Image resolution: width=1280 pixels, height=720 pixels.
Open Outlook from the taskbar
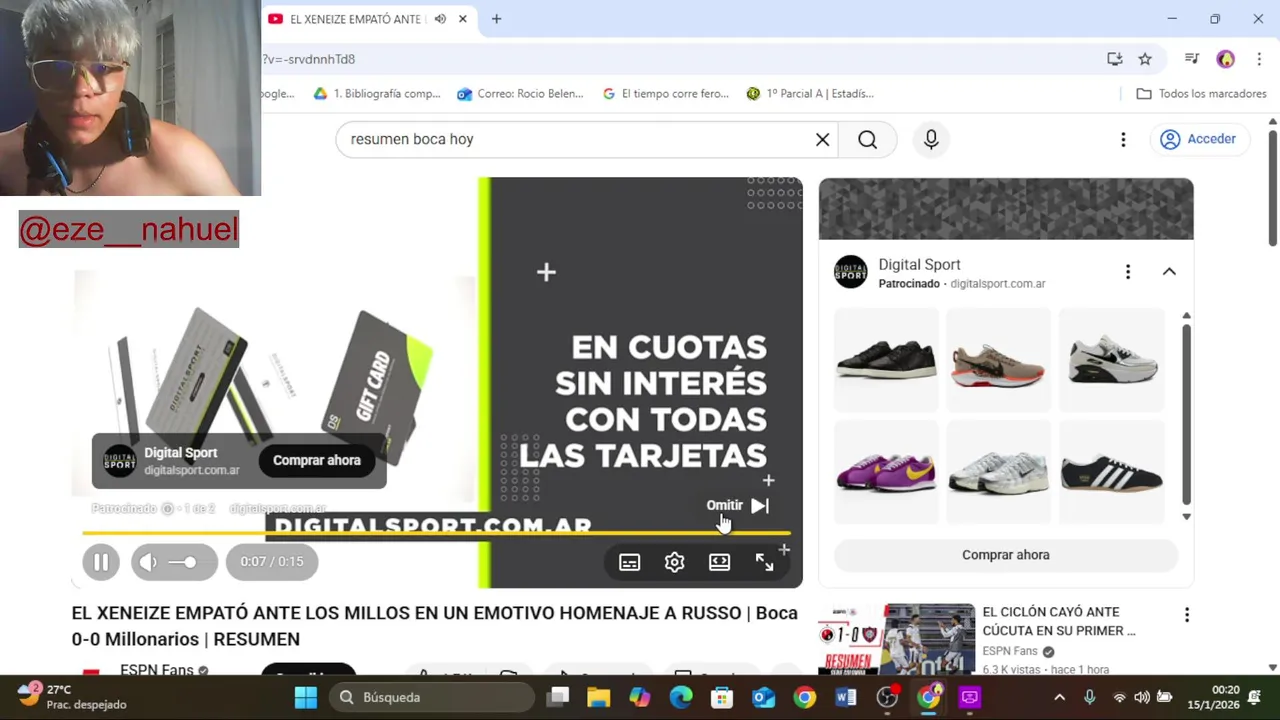(763, 697)
